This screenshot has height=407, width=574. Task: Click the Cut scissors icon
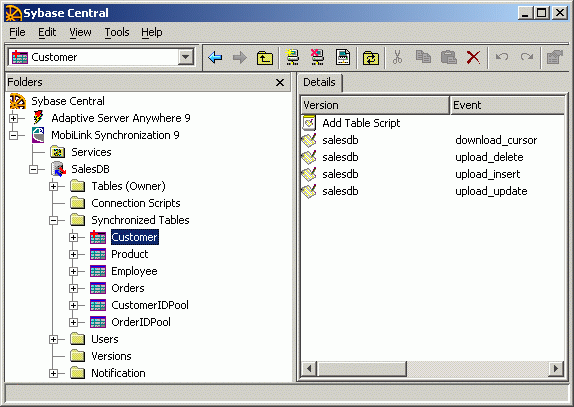(x=398, y=57)
